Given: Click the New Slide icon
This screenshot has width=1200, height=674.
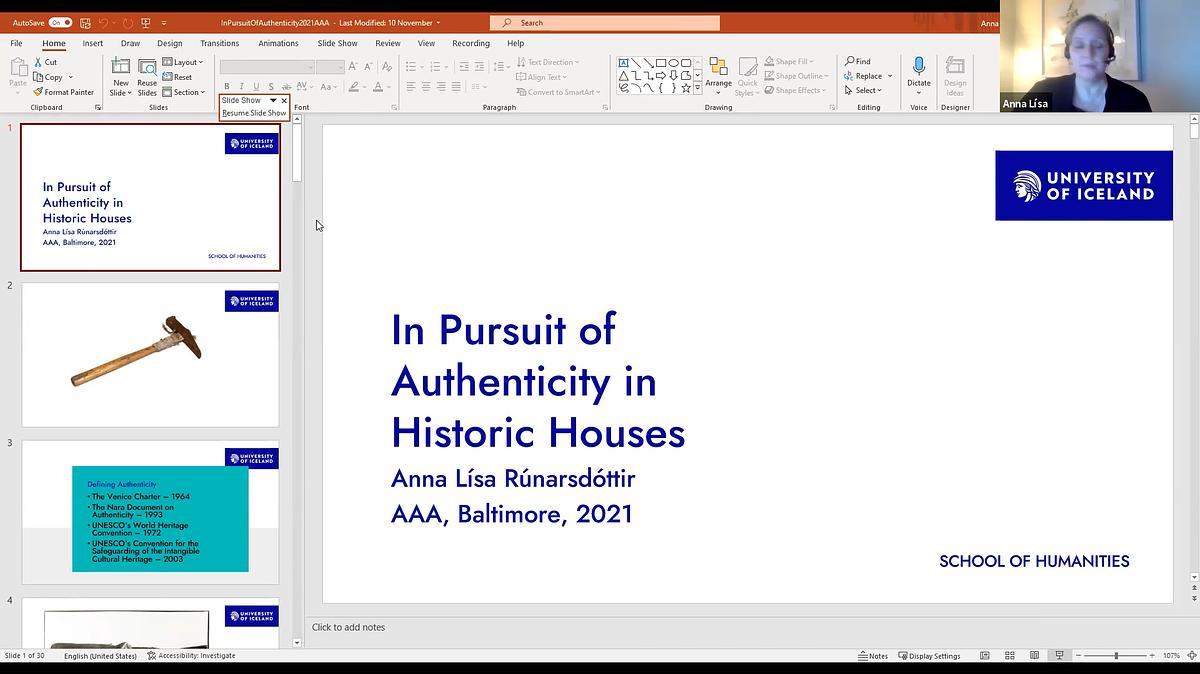Looking at the screenshot, I should coord(121,66).
